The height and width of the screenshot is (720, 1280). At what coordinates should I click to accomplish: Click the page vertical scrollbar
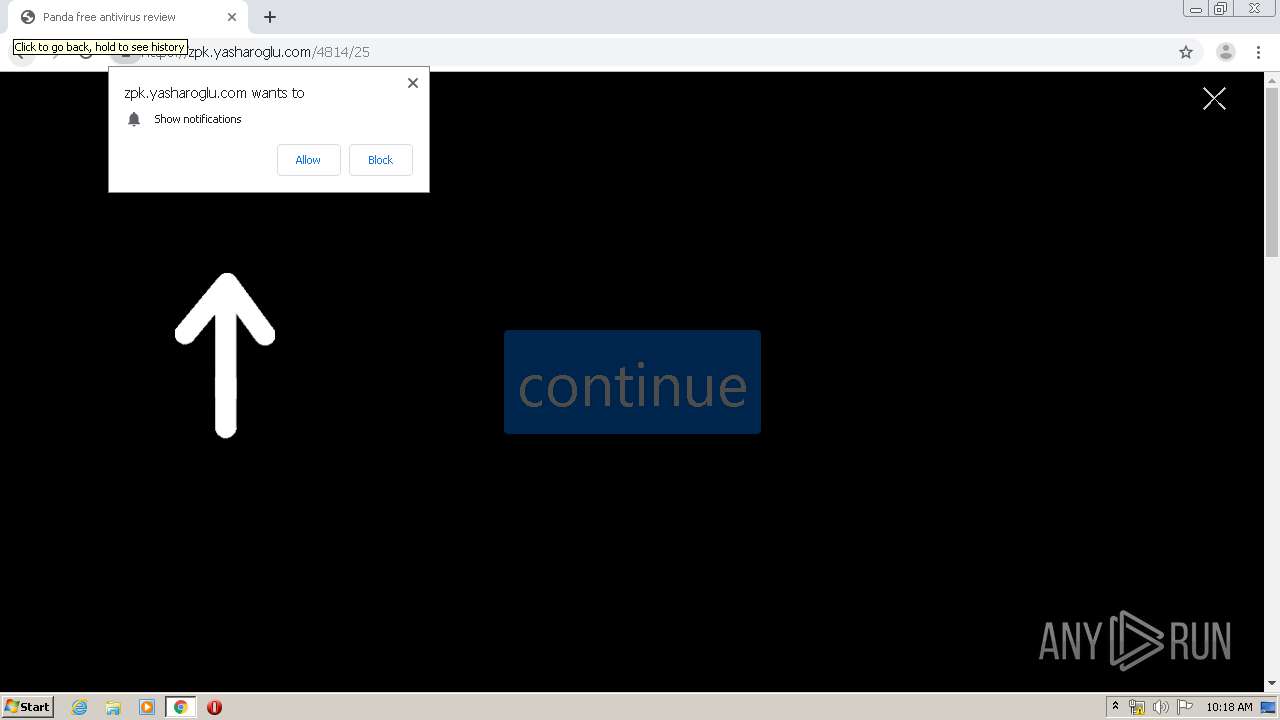[1272, 170]
